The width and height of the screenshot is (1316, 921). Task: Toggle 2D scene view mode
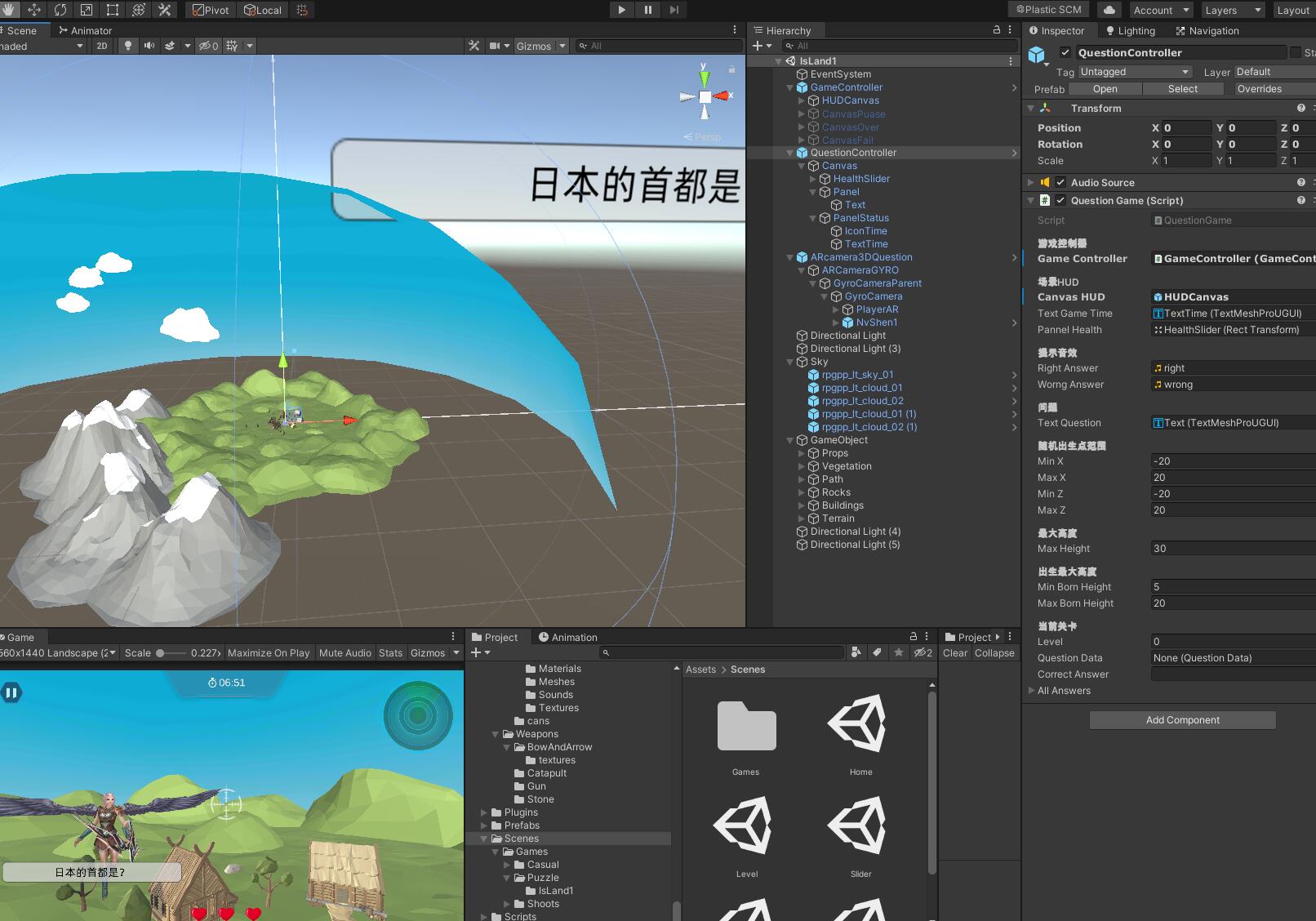coord(102,46)
